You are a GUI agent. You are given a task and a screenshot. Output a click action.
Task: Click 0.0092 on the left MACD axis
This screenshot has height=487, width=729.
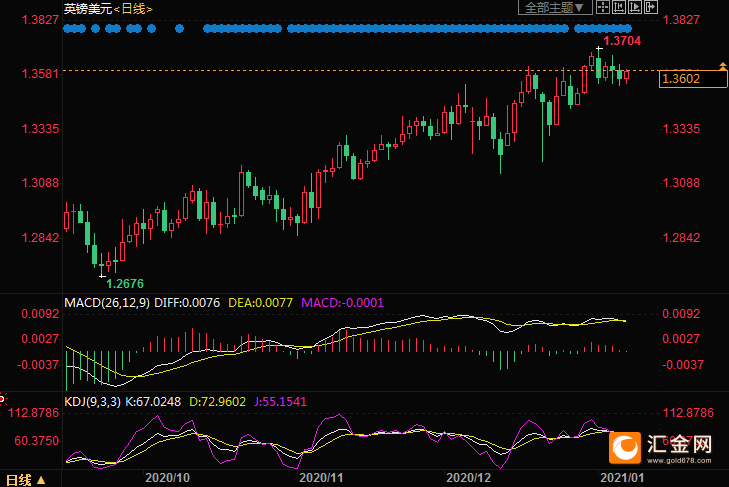pyautogui.click(x=40, y=314)
